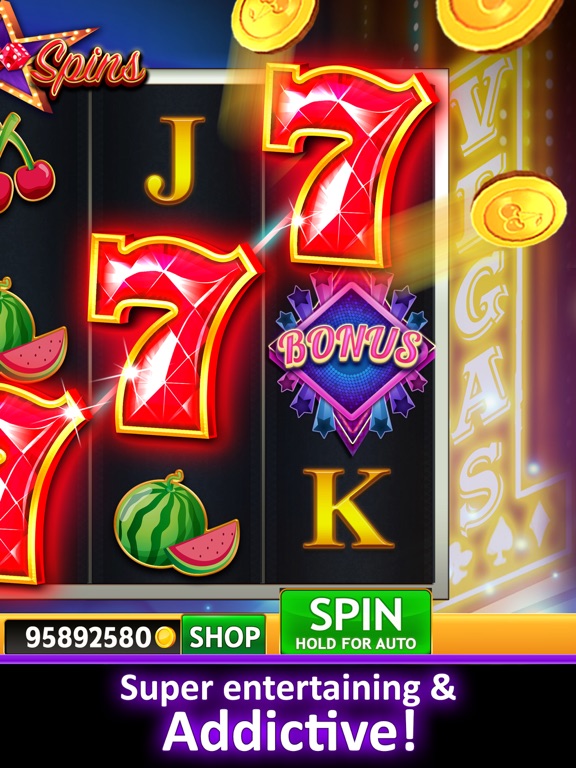
Task: Tap the 'HOLD FOR AUTO' label
Action: pos(356,643)
